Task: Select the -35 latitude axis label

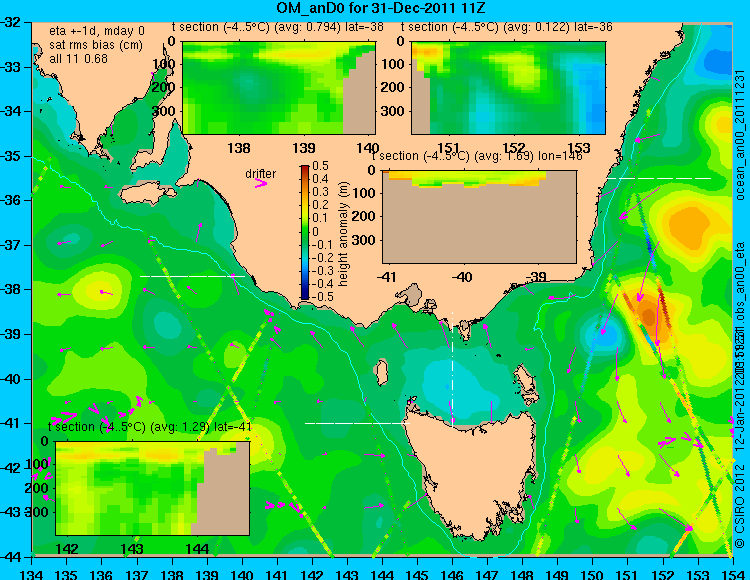Action: pos(13,156)
